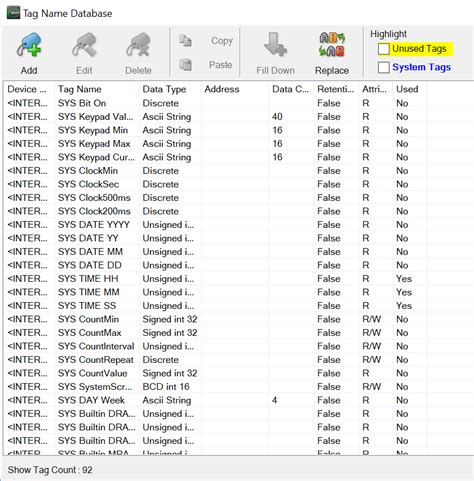Screen dimensions: 474x481
Task: Click Signed int 32 in SYS CountValue row
Action: tap(170, 373)
